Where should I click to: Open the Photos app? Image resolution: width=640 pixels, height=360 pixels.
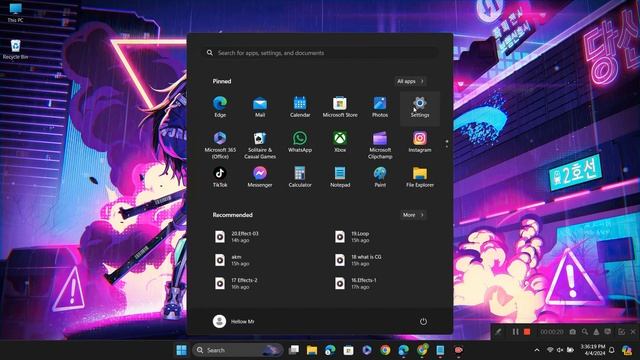point(380,107)
